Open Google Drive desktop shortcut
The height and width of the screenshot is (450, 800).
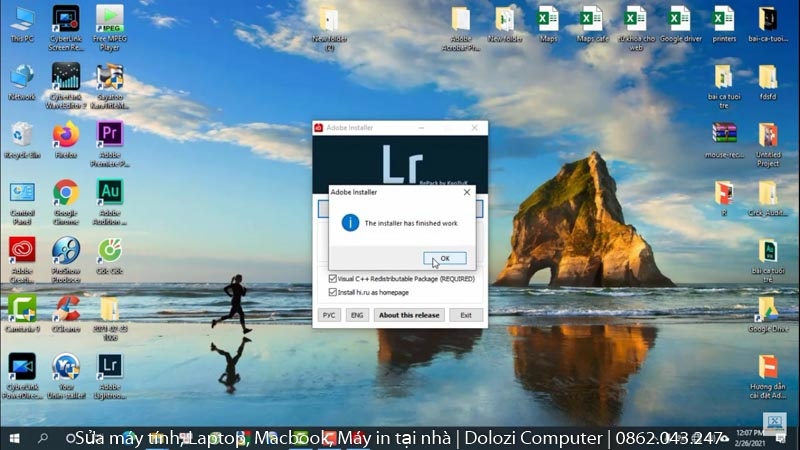tap(768, 314)
